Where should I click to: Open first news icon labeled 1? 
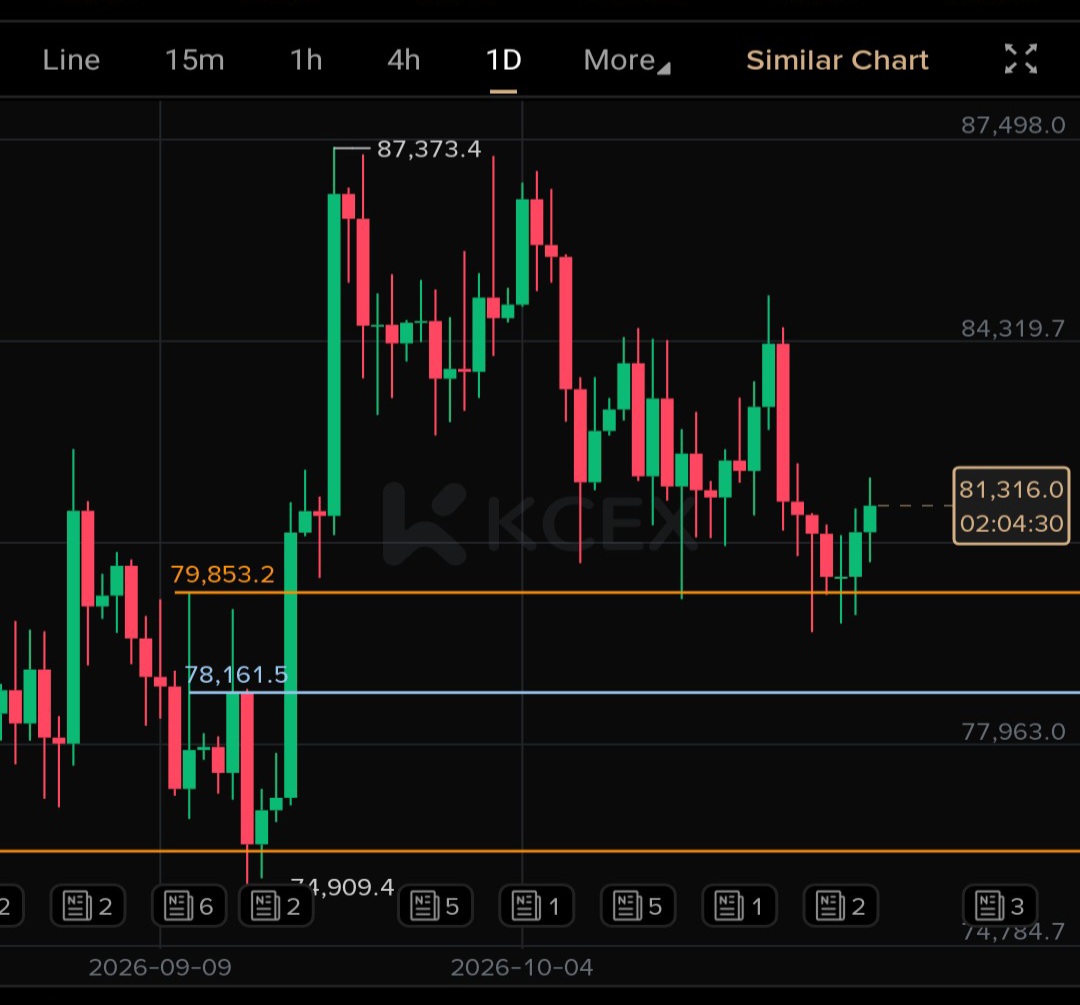pos(537,905)
